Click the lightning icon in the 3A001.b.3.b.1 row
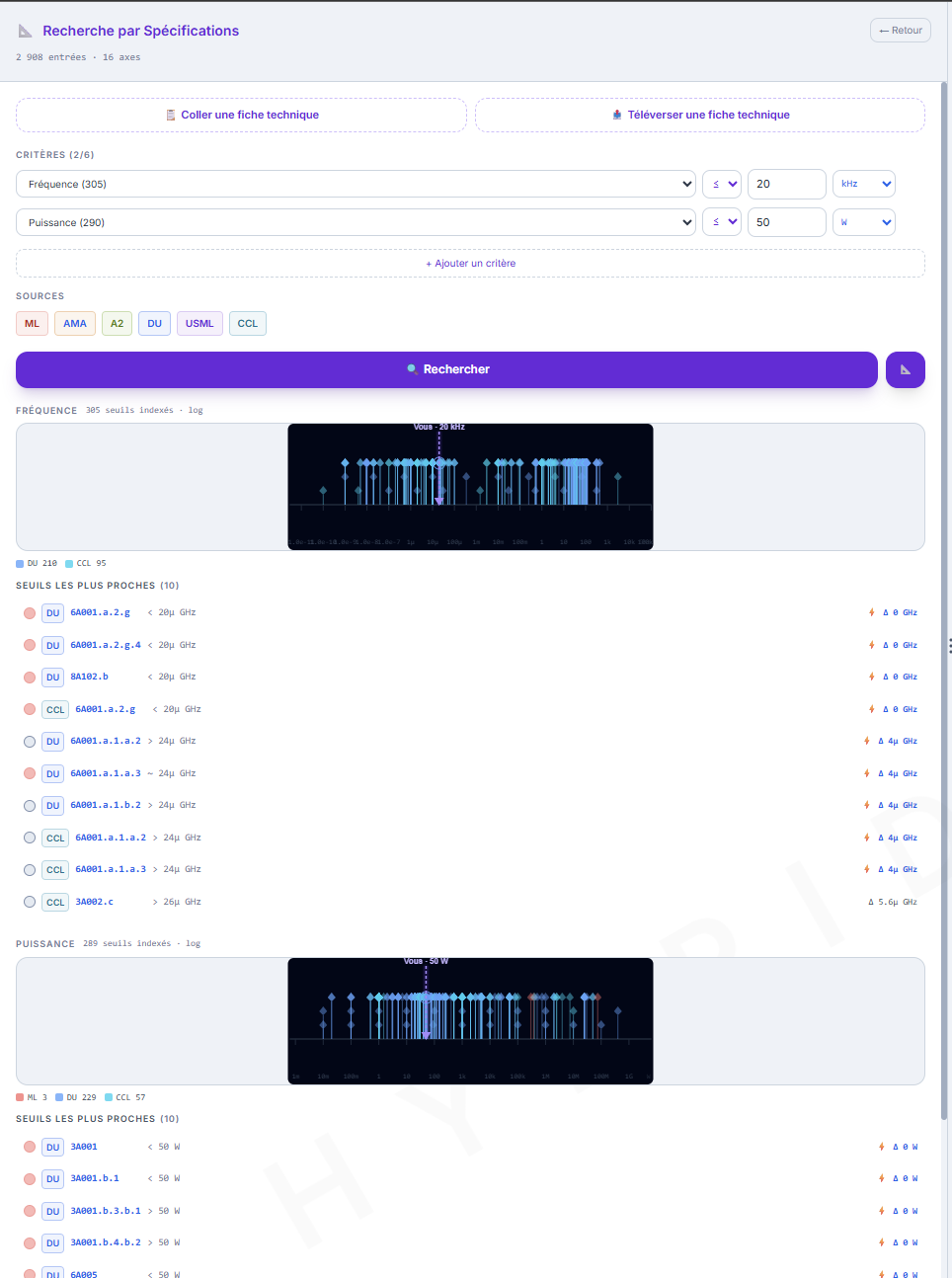Screen dimensions: 952x1278 (881, 1211)
